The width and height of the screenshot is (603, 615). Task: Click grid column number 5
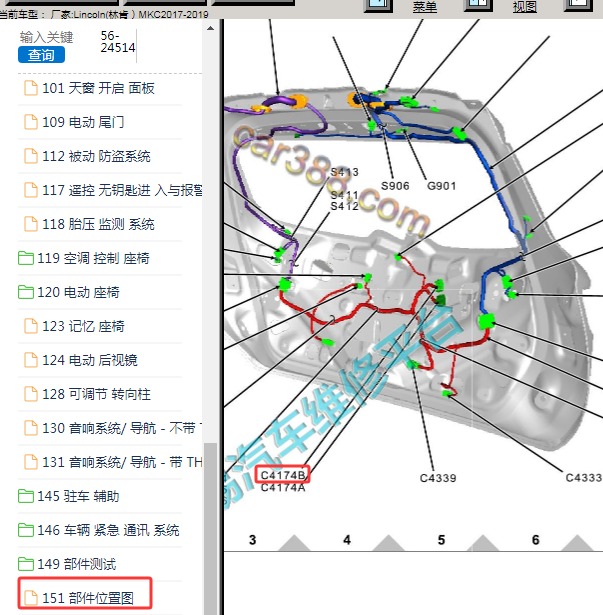(441, 540)
